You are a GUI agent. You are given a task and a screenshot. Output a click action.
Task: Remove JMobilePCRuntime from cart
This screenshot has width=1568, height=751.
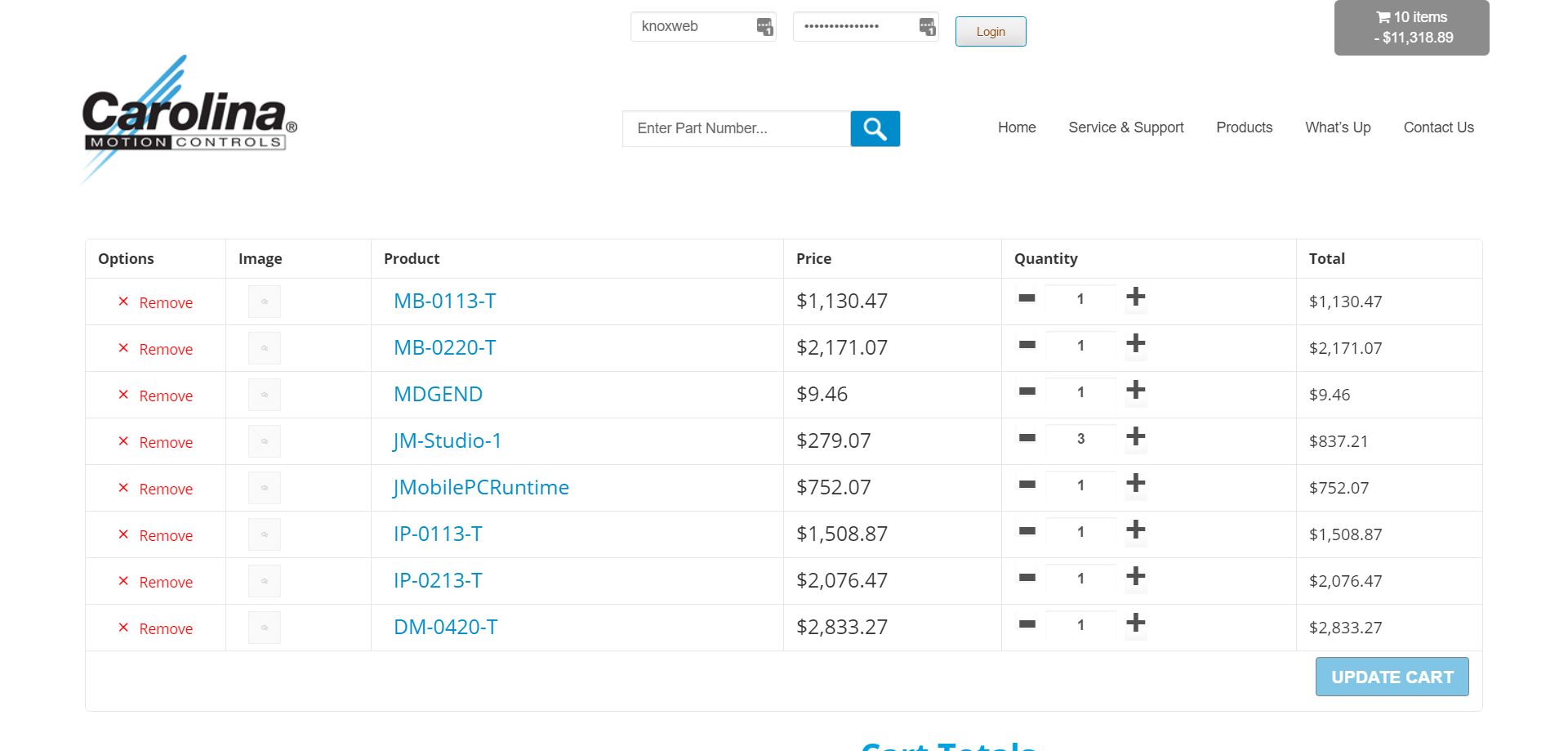click(156, 489)
